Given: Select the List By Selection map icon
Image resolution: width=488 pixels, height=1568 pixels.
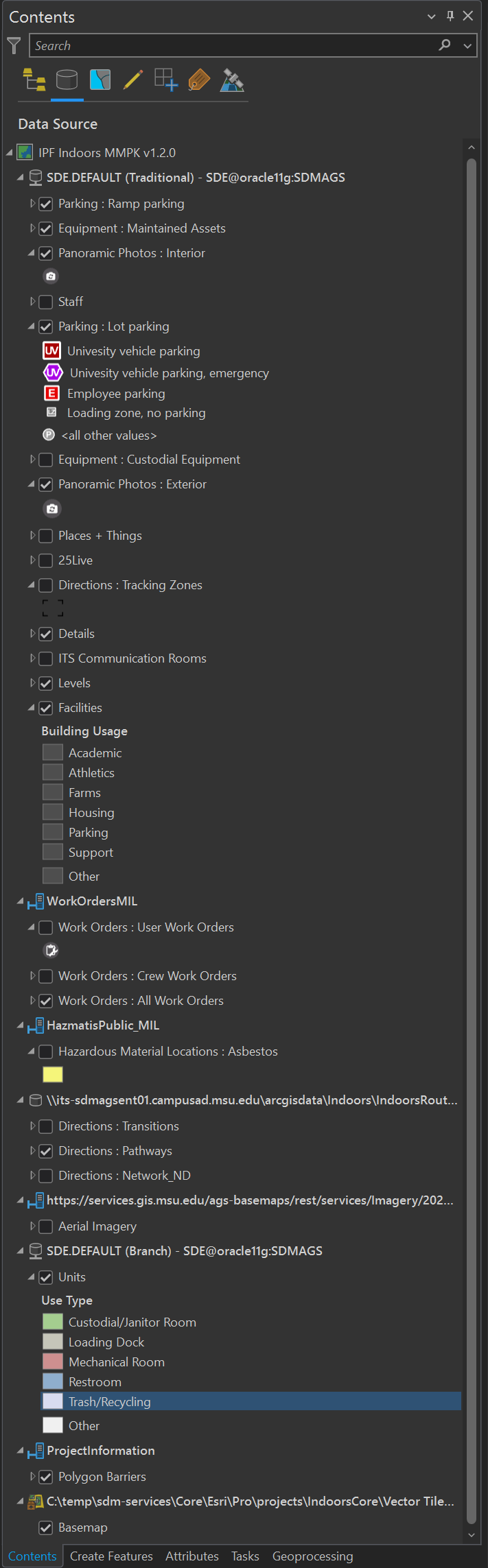Looking at the screenshot, I should click(100, 79).
